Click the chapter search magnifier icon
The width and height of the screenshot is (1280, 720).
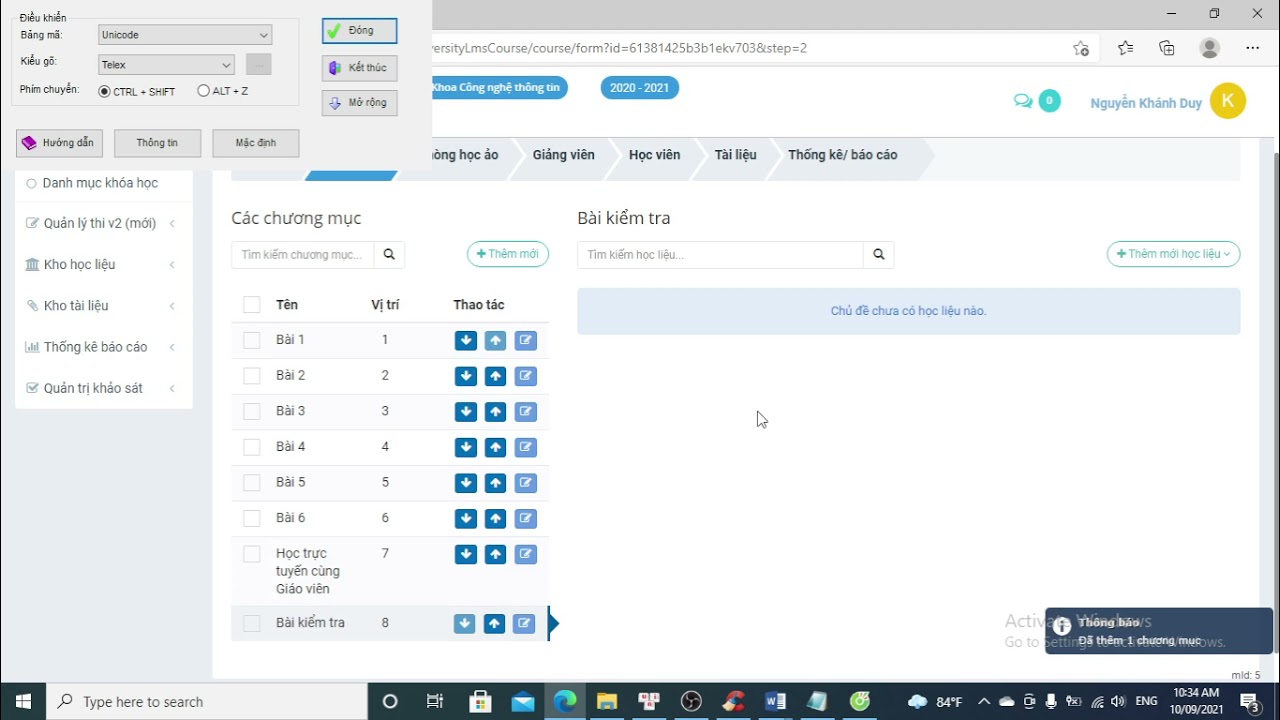pyautogui.click(x=389, y=255)
